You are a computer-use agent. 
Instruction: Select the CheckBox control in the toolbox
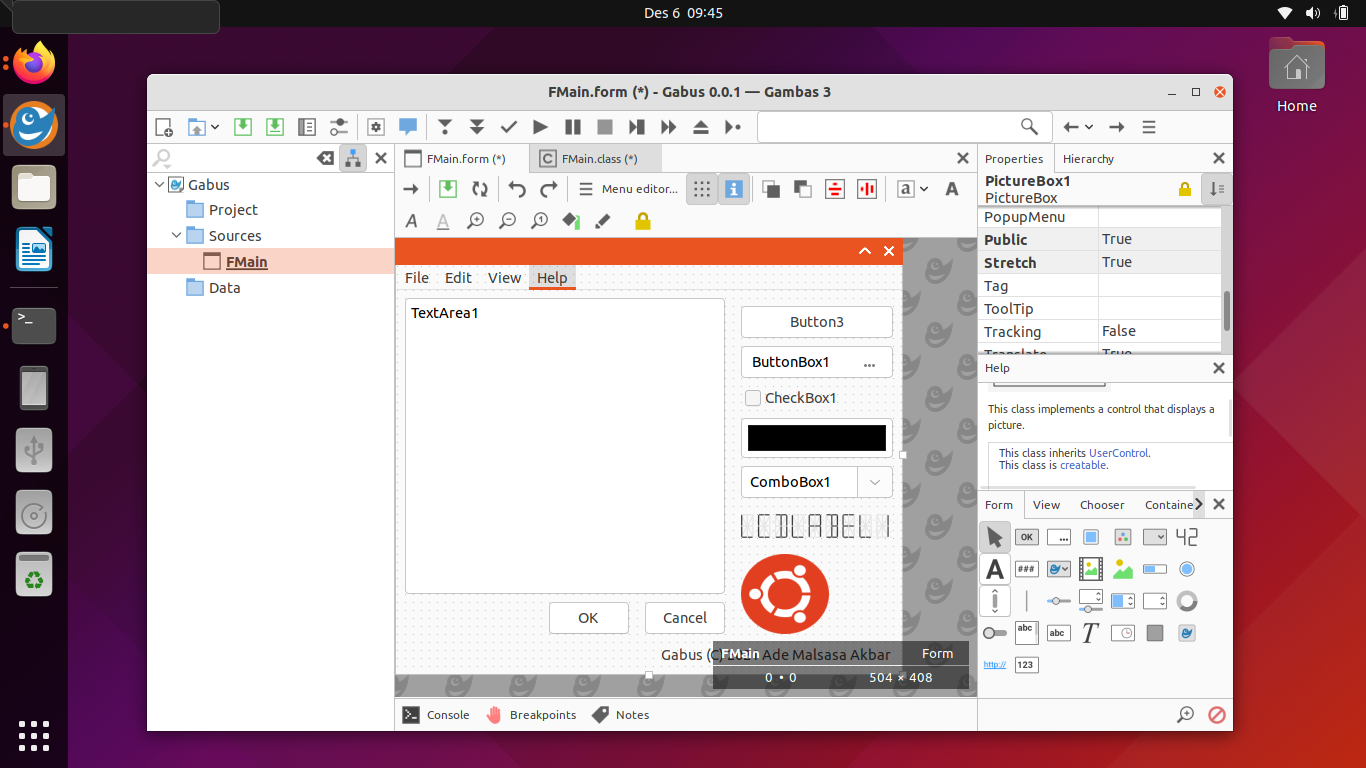coord(1091,537)
